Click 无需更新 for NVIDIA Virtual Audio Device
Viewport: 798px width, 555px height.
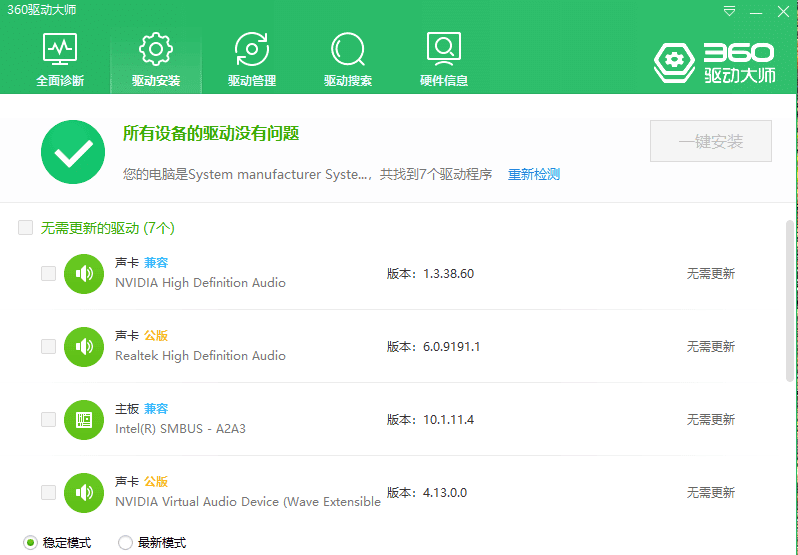(711, 493)
